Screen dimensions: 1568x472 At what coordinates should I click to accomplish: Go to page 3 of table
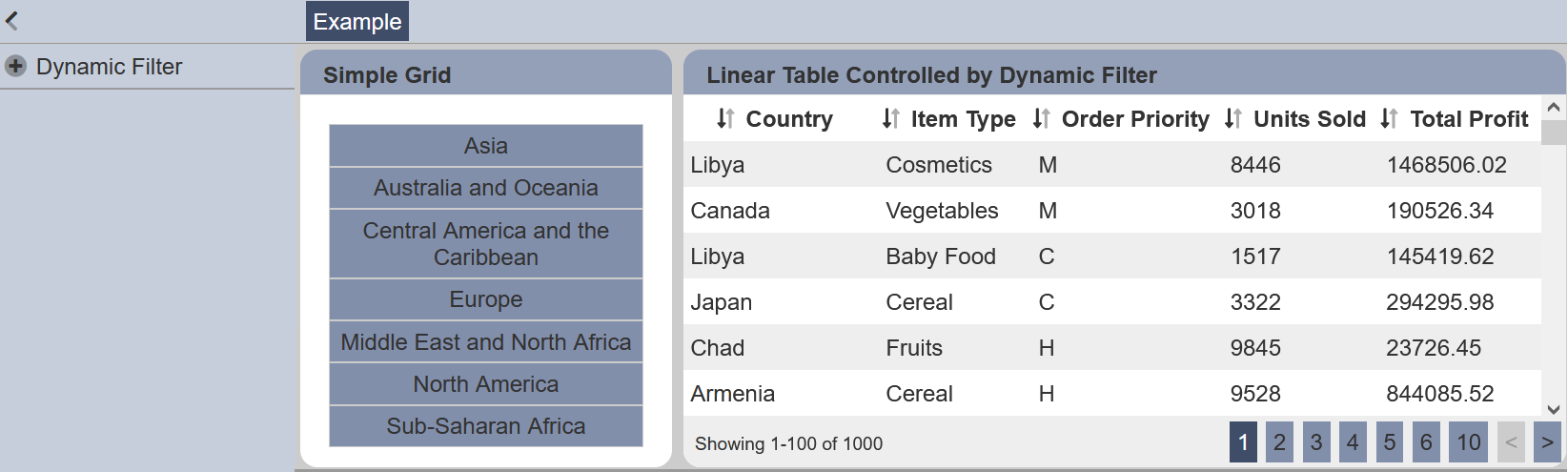(x=1316, y=442)
